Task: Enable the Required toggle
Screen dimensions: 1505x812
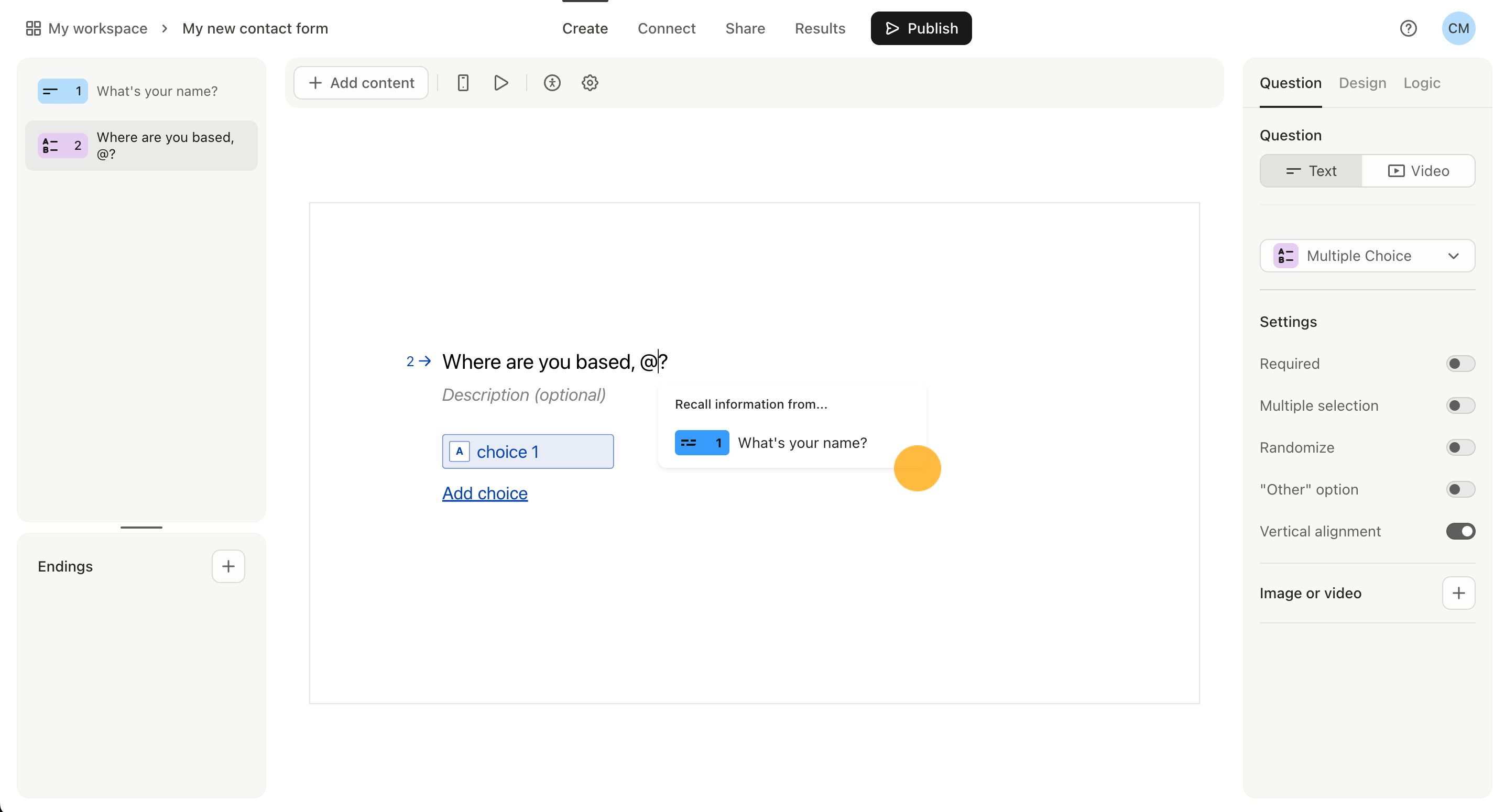Action: 1459,363
